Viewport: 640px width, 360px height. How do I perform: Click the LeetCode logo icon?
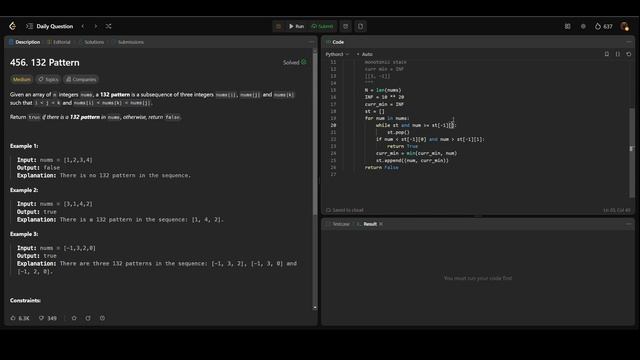point(12,26)
